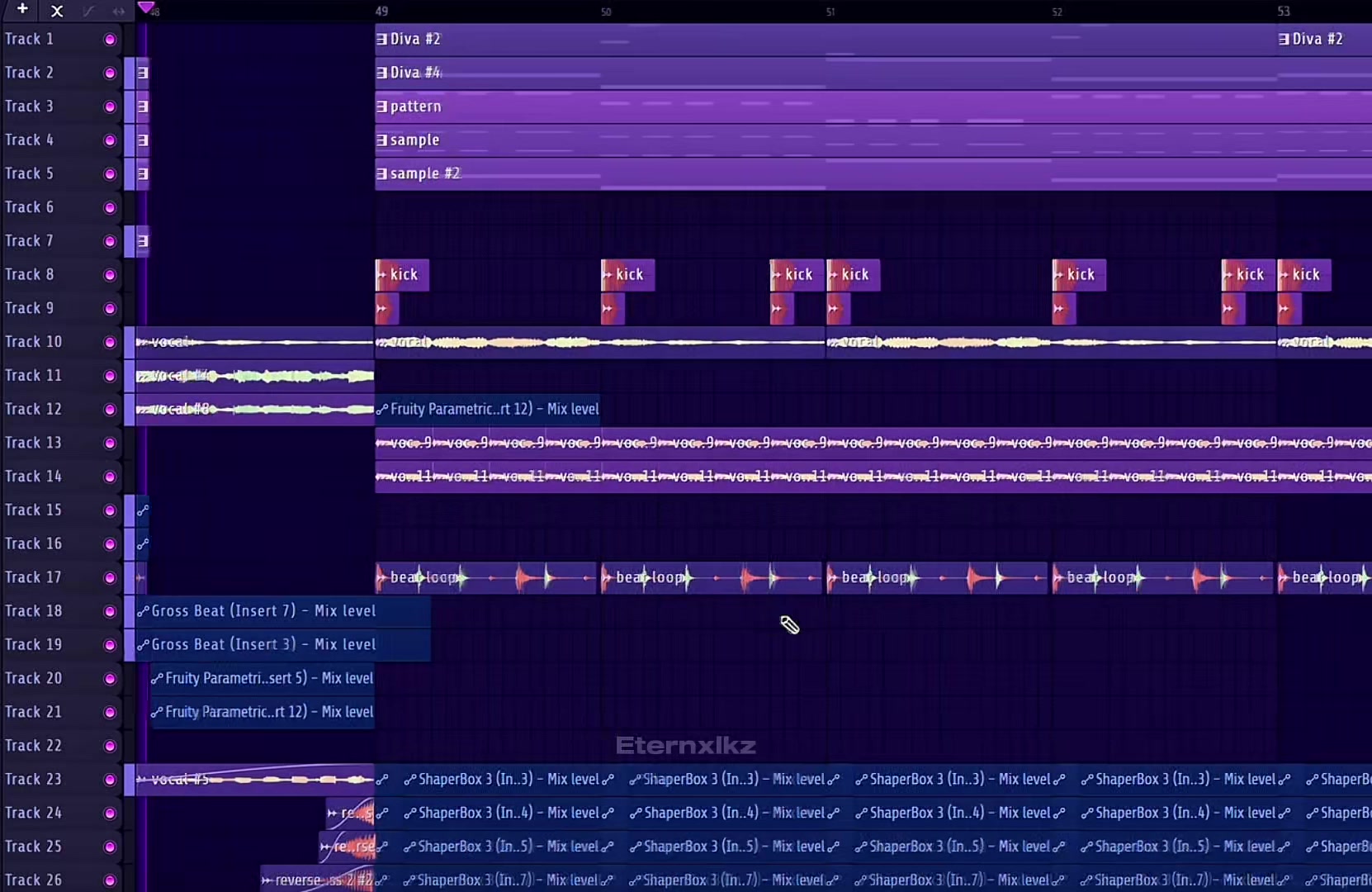
Task: Select the Track 19 label
Action: (34, 645)
